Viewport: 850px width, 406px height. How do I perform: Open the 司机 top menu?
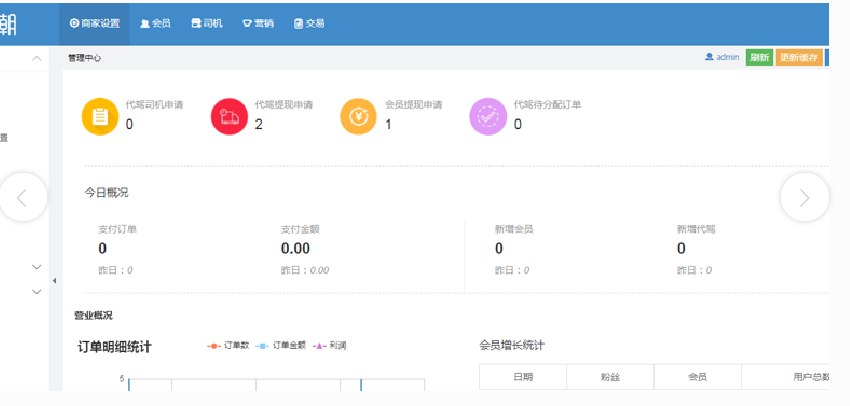(x=207, y=23)
